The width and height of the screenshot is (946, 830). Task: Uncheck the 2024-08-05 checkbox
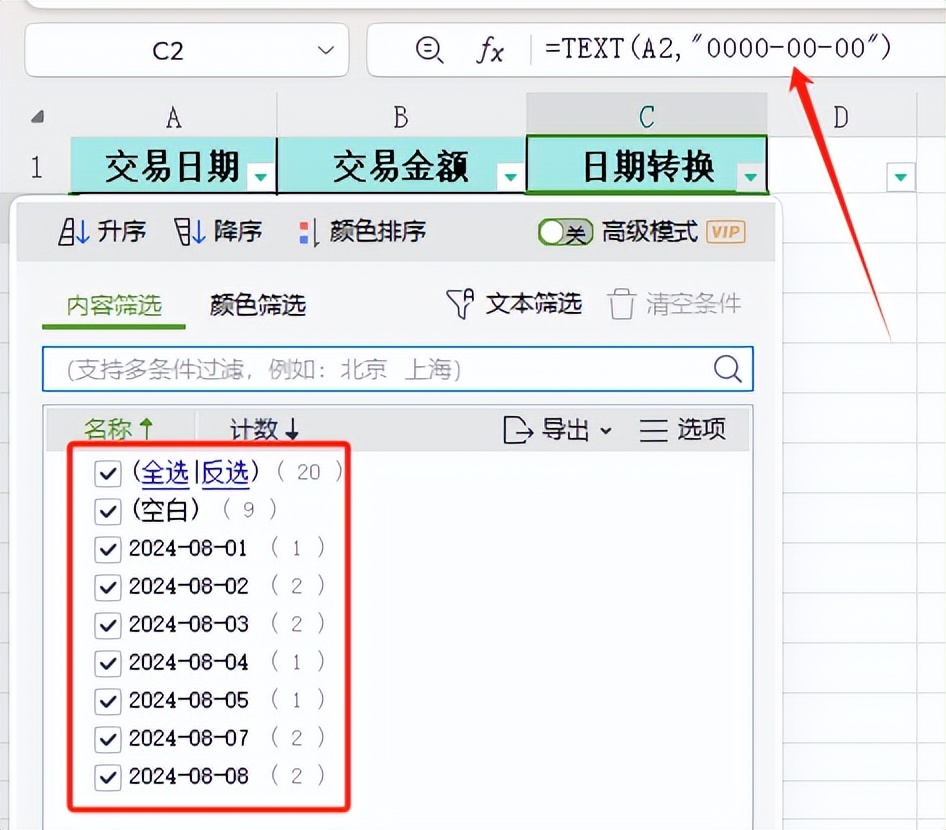pyautogui.click(x=107, y=701)
